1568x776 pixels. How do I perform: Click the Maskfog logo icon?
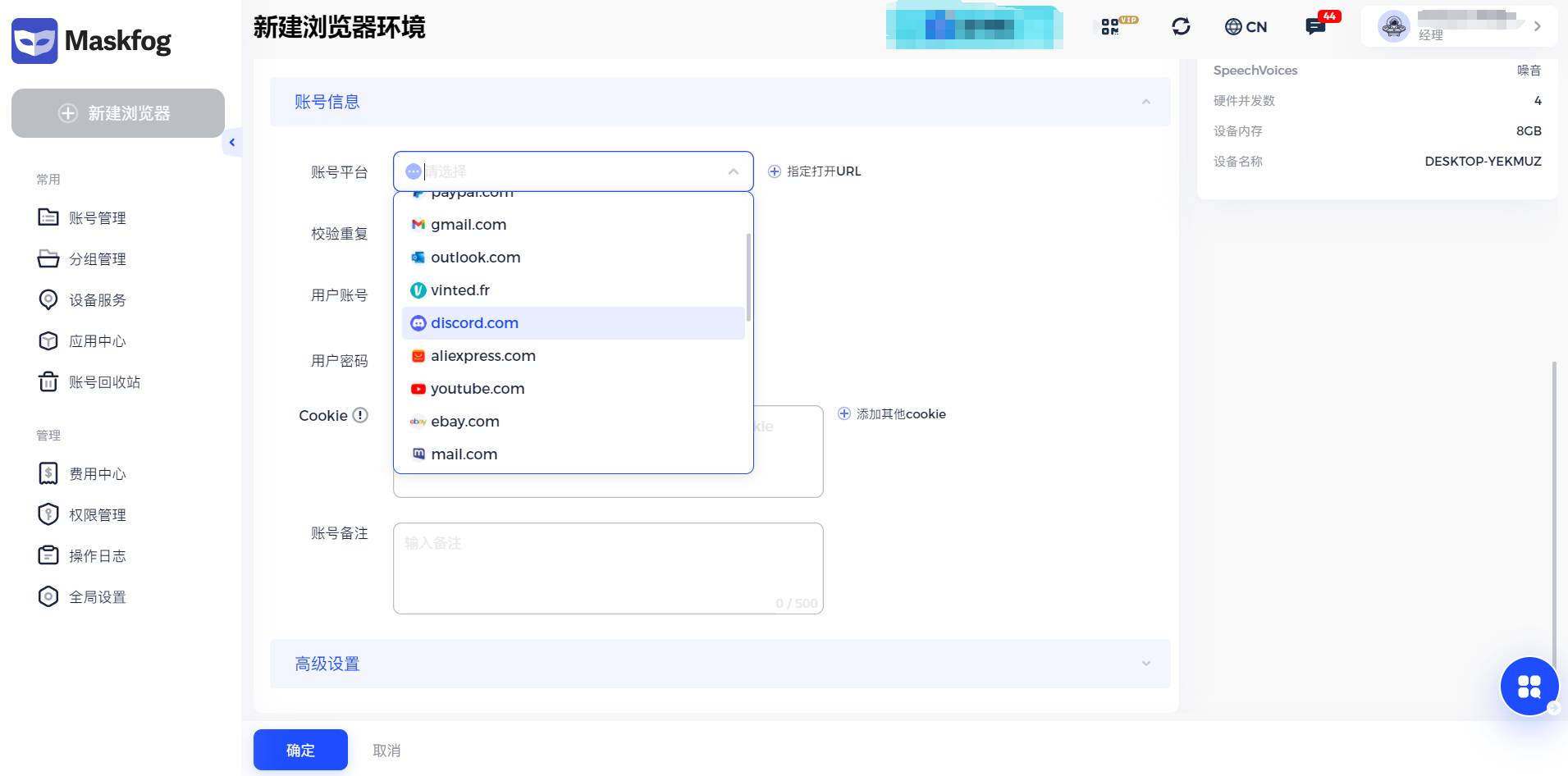(x=34, y=40)
